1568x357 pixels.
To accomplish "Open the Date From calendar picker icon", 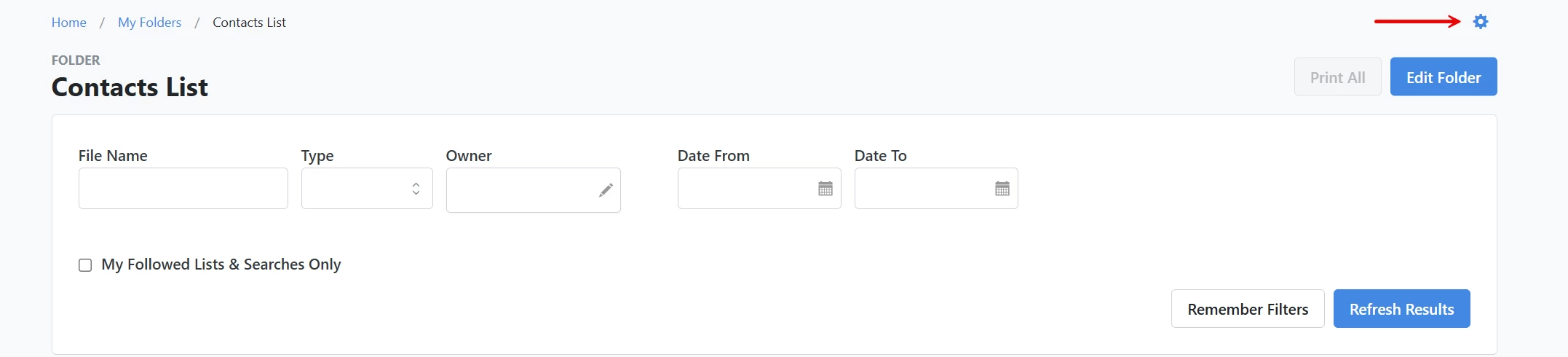I will pos(825,189).
